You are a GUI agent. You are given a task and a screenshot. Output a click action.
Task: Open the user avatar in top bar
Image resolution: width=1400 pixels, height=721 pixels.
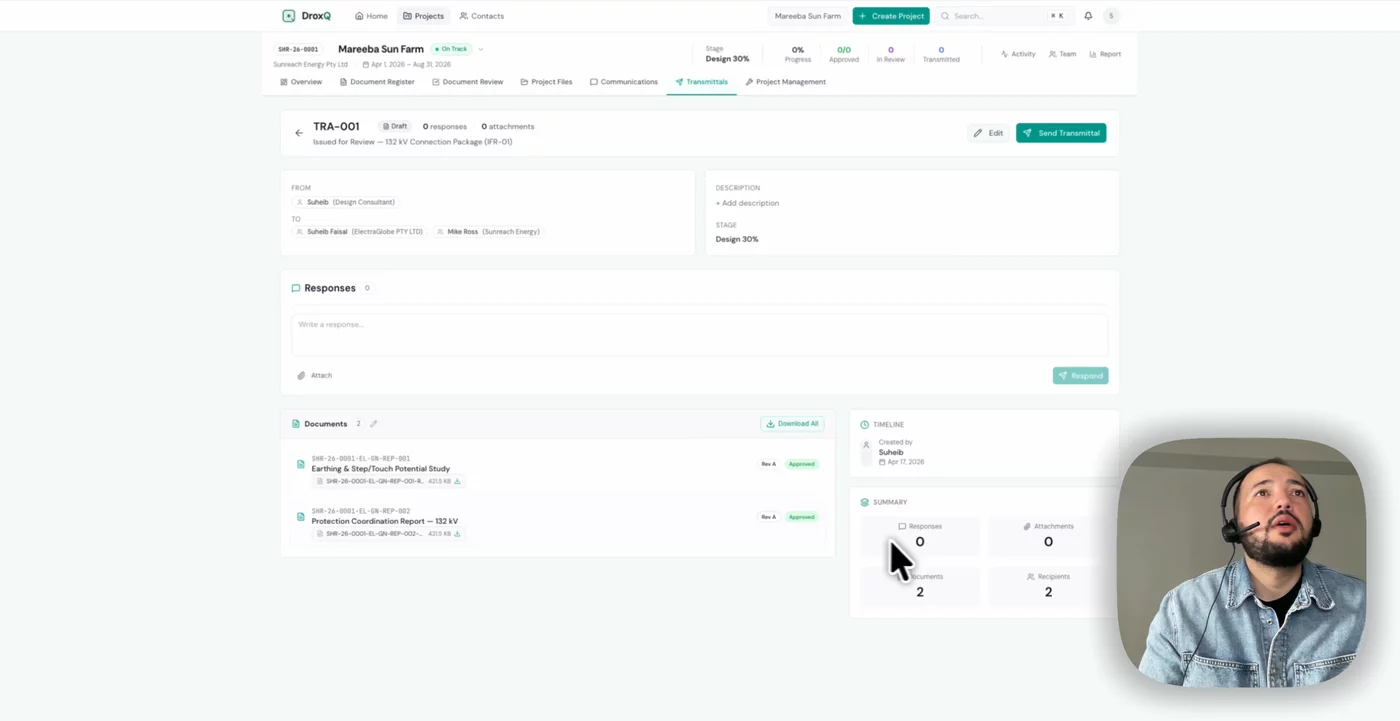[1111, 16]
